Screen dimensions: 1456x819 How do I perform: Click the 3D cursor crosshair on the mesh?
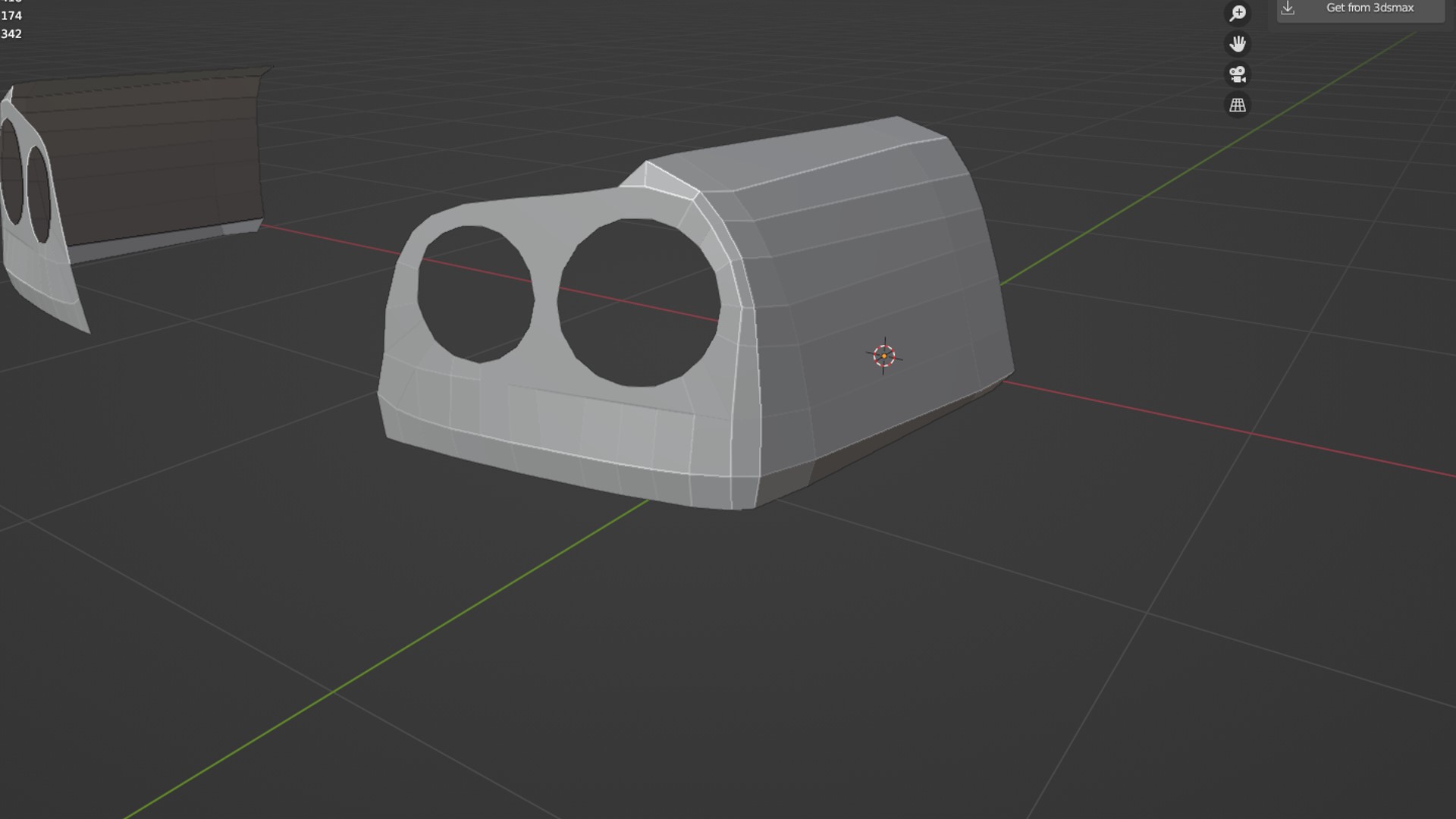pyautogui.click(x=883, y=356)
